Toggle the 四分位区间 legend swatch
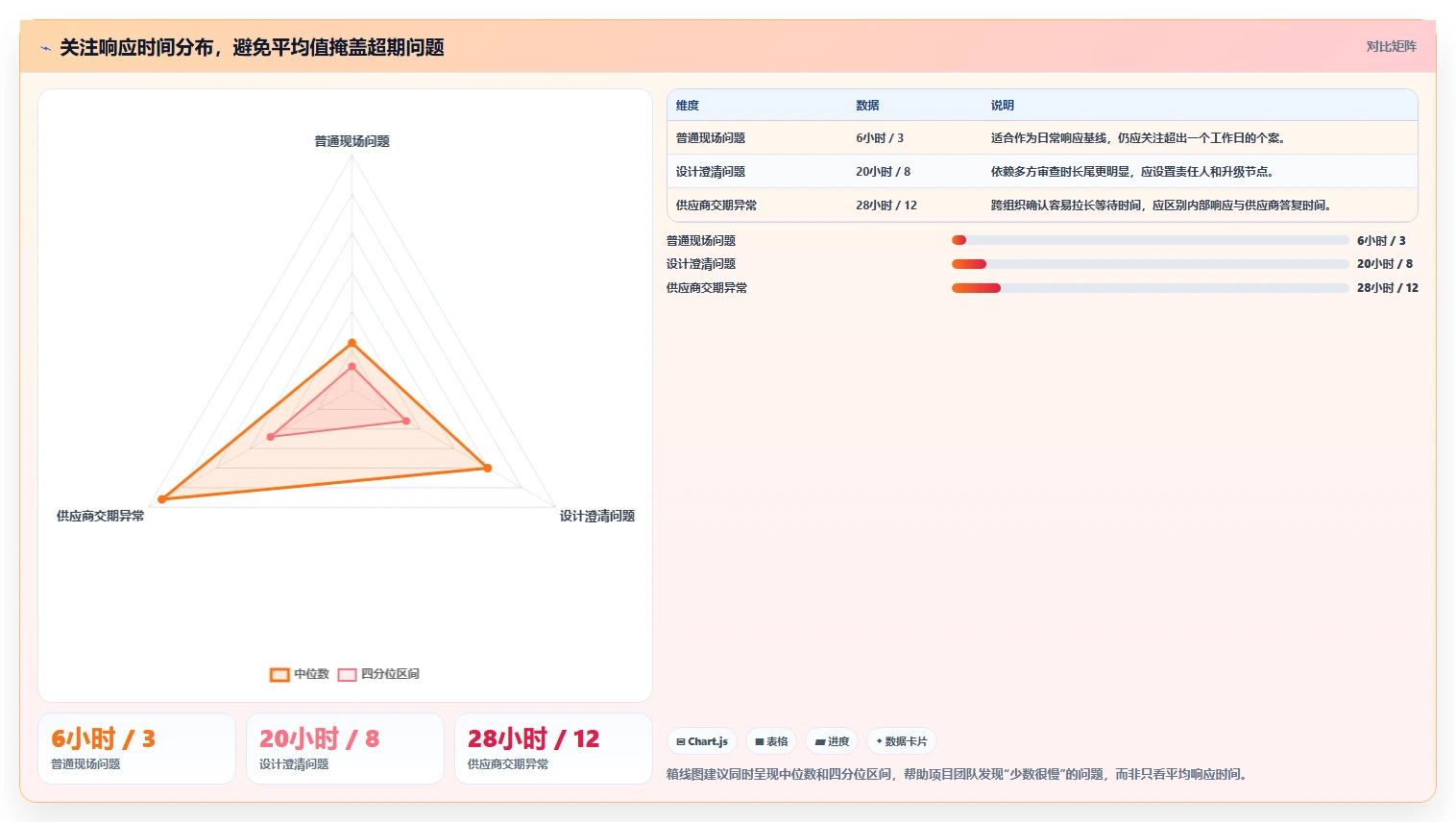The height and width of the screenshot is (822, 1456). click(x=347, y=674)
